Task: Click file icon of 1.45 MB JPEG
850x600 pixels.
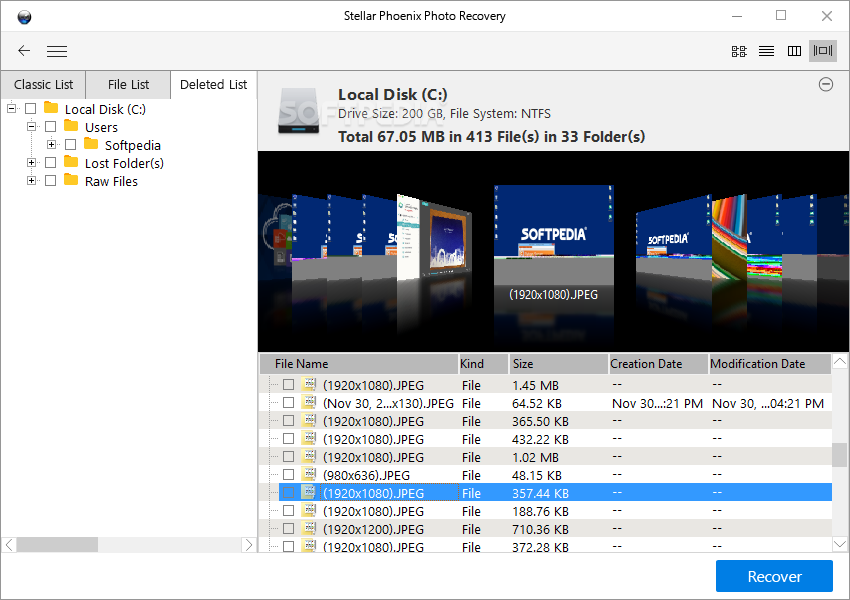Action: tap(309, 385)
